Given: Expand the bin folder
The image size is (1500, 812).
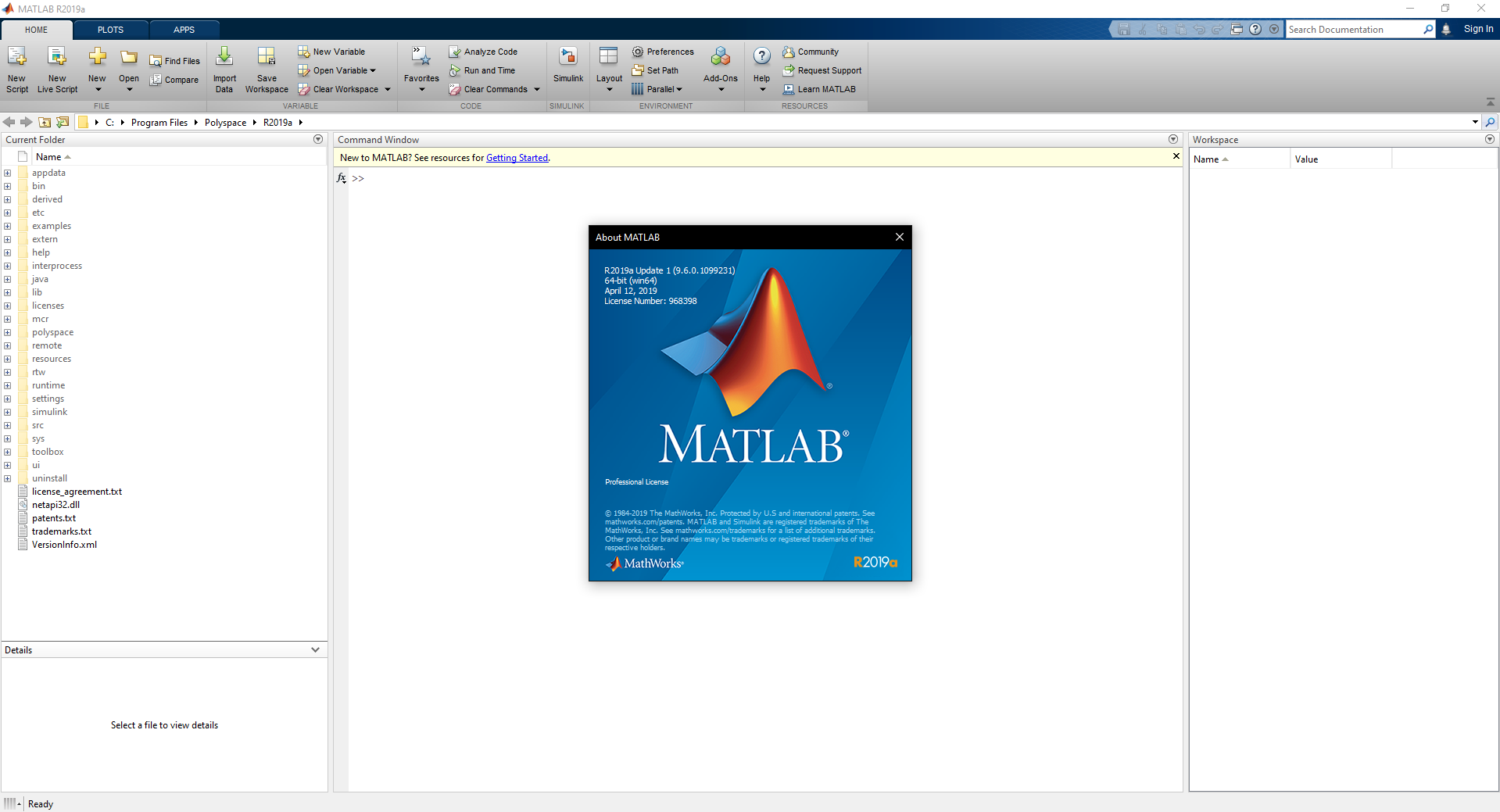Looking at the screenshot, I should [x=7, y=186].
